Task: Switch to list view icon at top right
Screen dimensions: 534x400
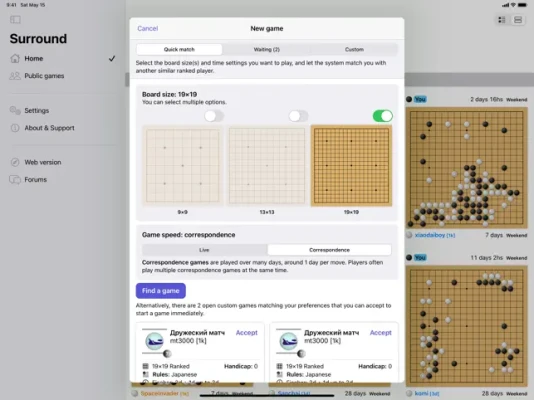Action: (502, 20)
